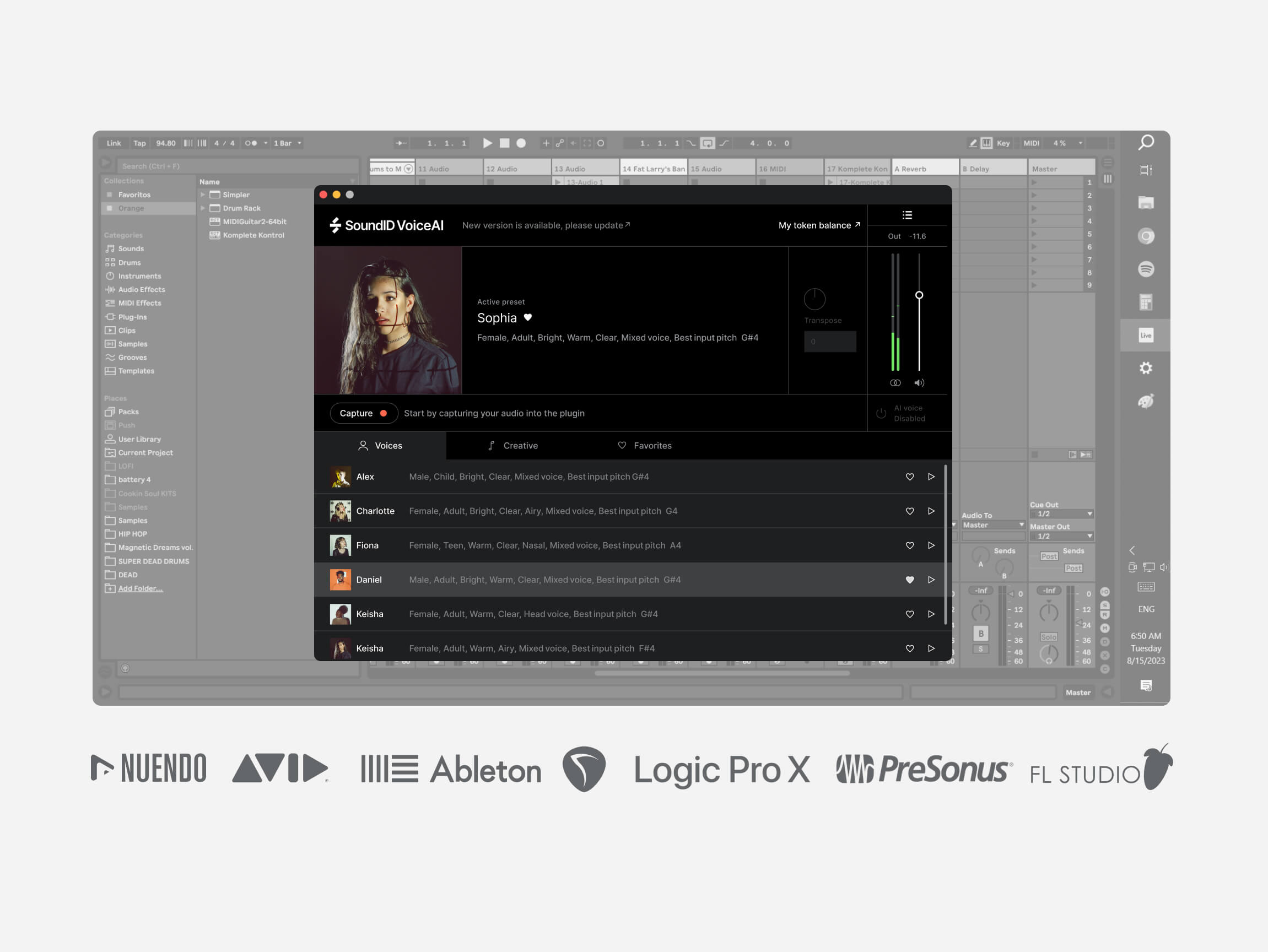This screenshot has width=1268, height=952.
Task: Open the SoundID VoiceAI hamburger menu
Action: tap(907, 215)
